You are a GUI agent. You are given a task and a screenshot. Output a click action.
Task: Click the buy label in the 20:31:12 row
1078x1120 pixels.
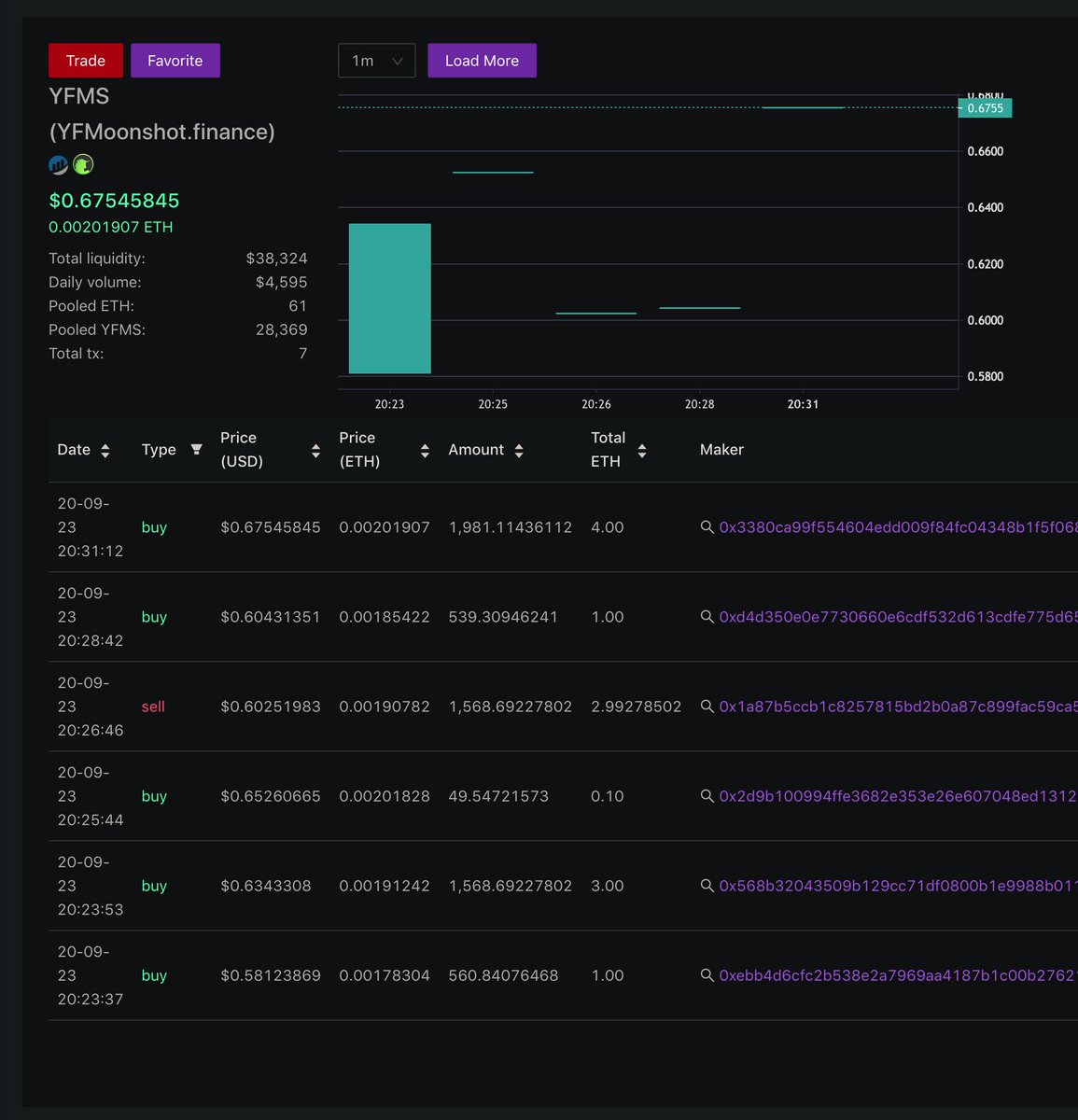(x=154, y=527)
